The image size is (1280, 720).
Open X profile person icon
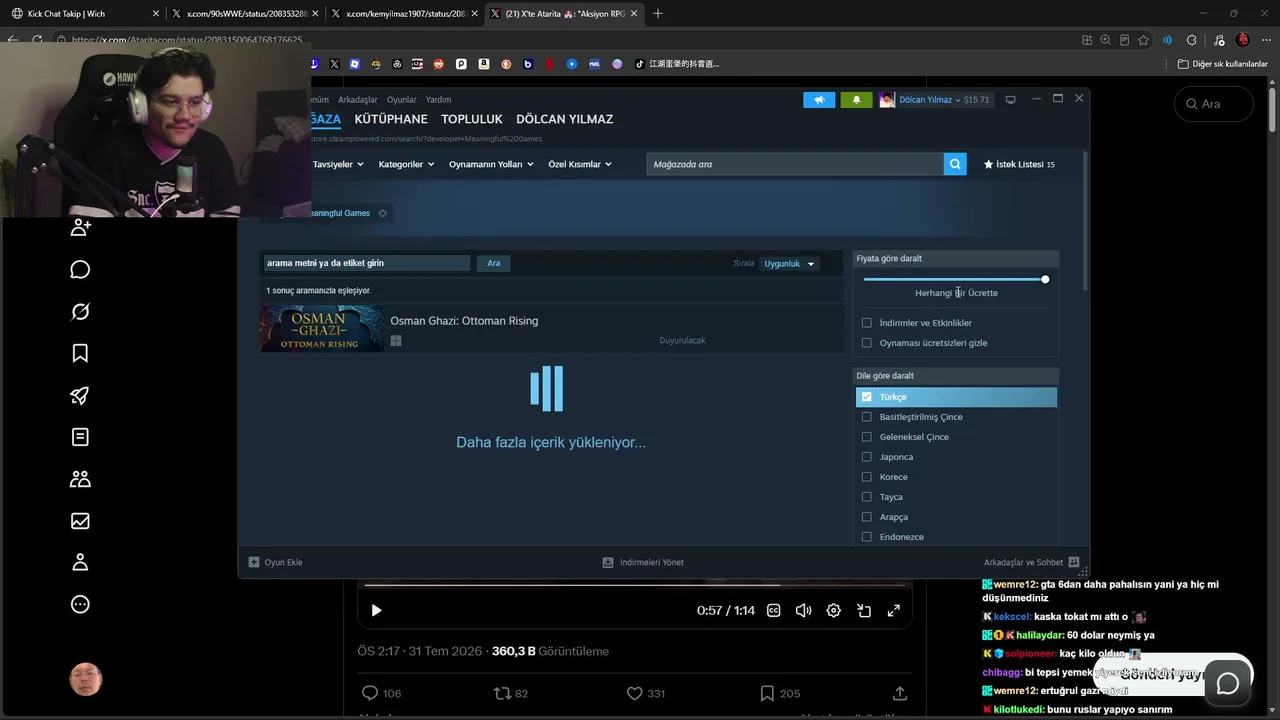click(80, 562)
